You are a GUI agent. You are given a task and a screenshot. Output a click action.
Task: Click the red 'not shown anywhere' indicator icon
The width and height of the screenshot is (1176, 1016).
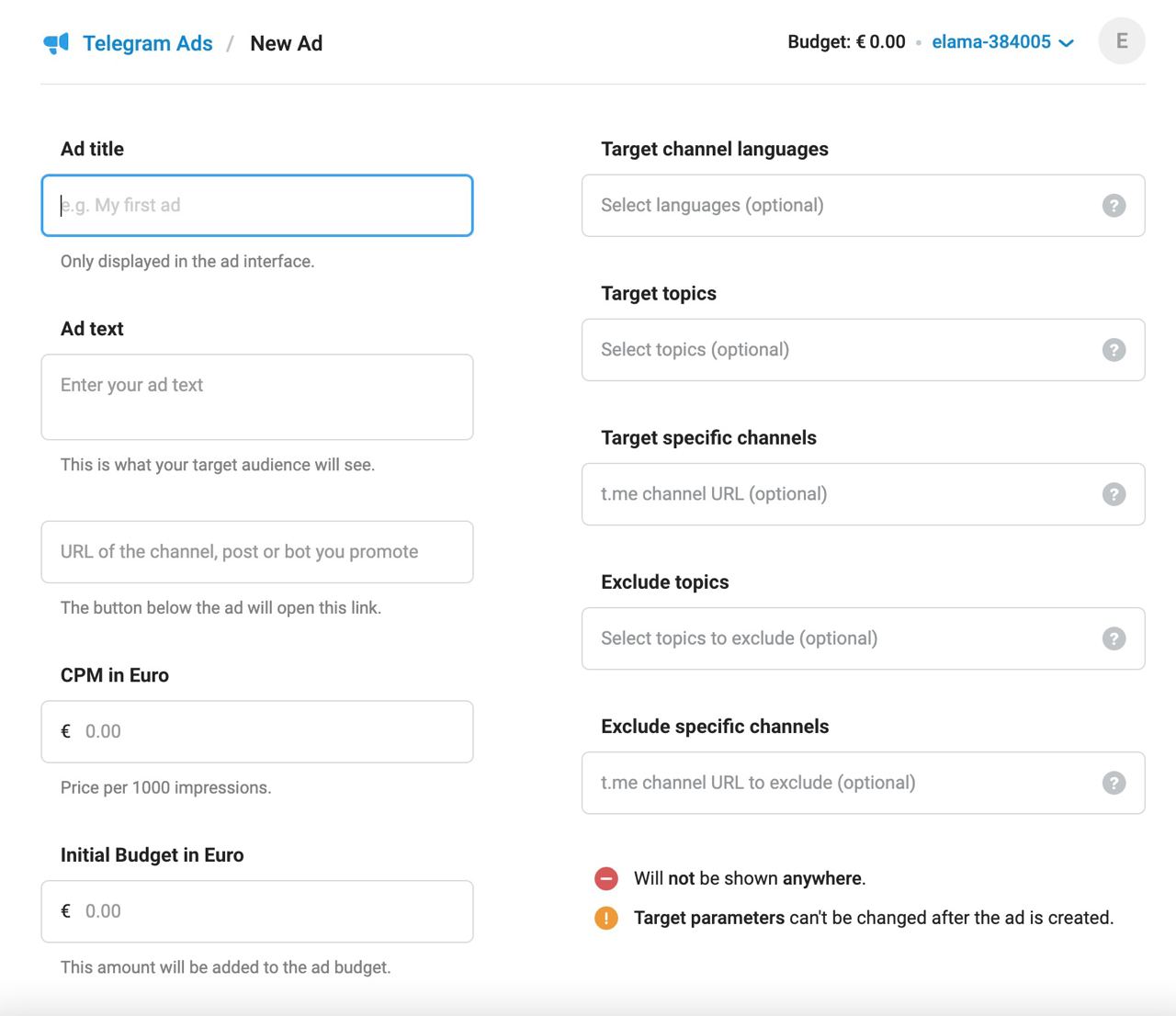coord(606,878)
